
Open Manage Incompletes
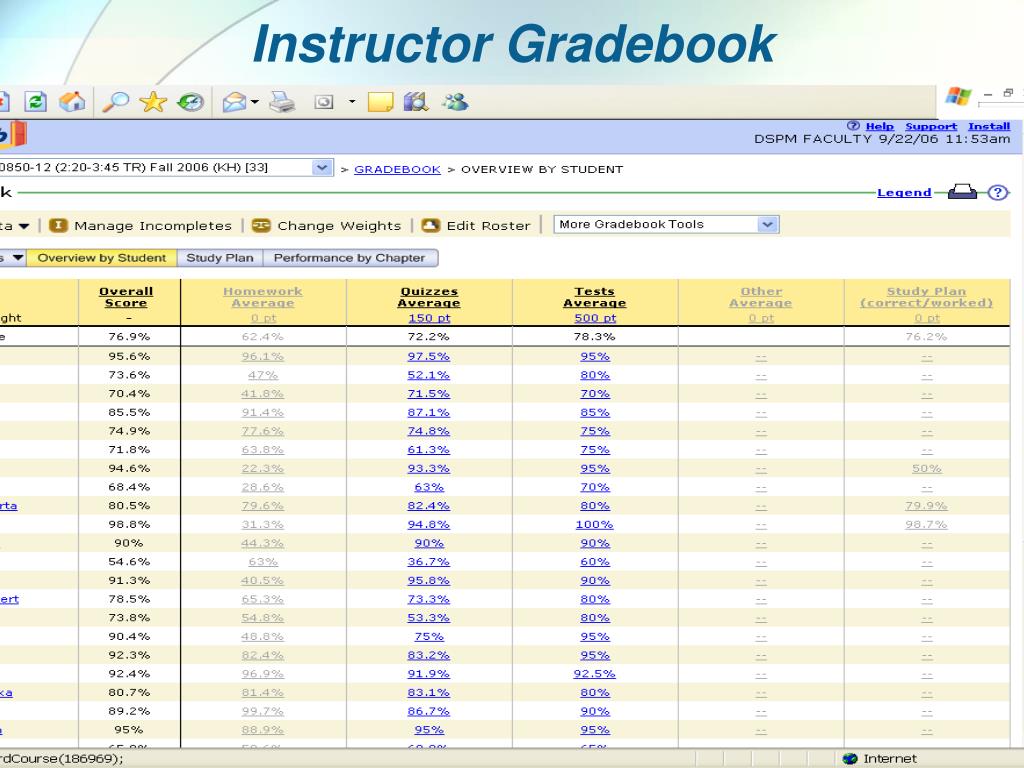(x=153, y=225)
